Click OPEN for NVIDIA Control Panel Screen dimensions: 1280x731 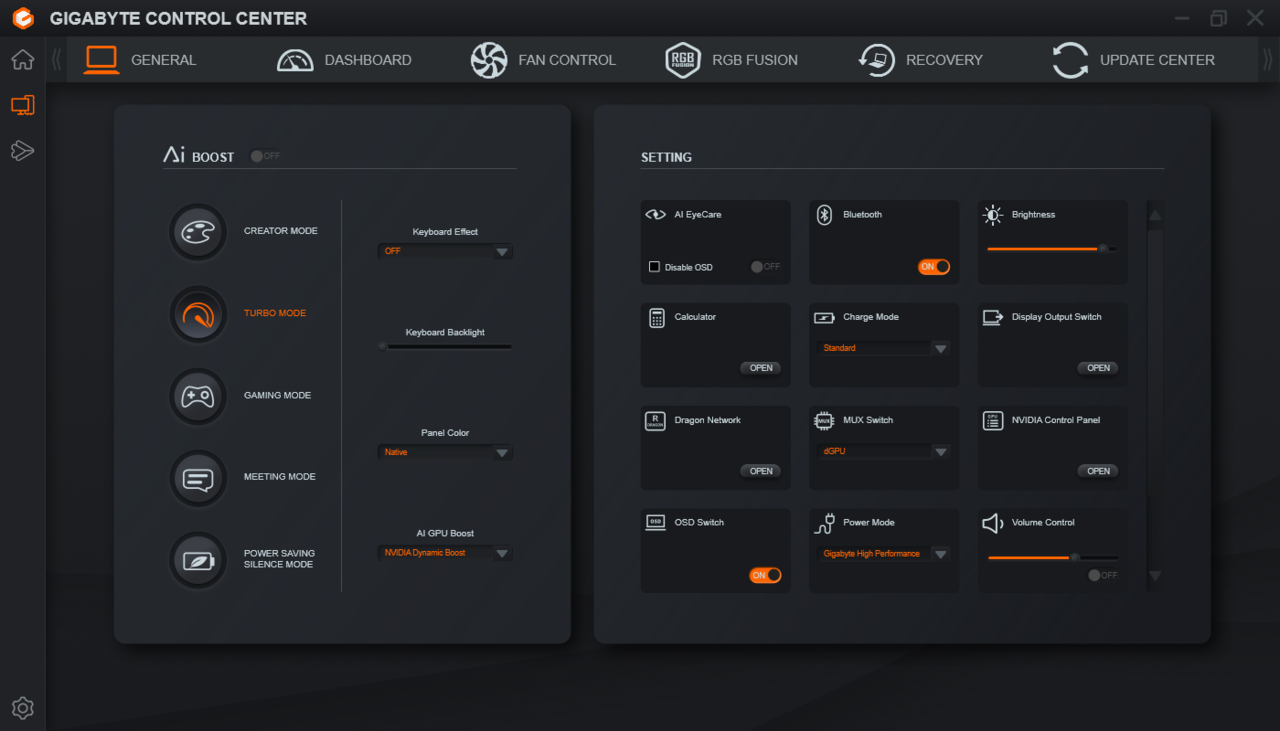(1098, 471)
